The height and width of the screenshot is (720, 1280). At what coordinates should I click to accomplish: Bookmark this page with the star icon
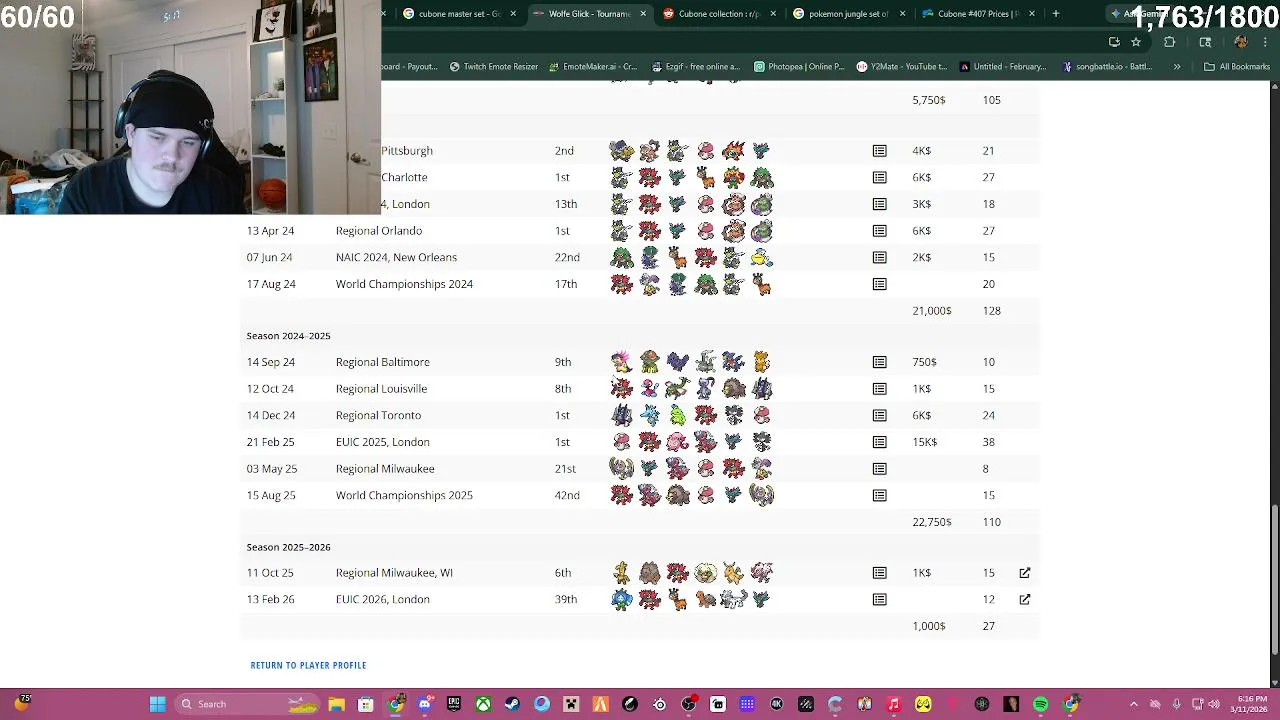1136,42
